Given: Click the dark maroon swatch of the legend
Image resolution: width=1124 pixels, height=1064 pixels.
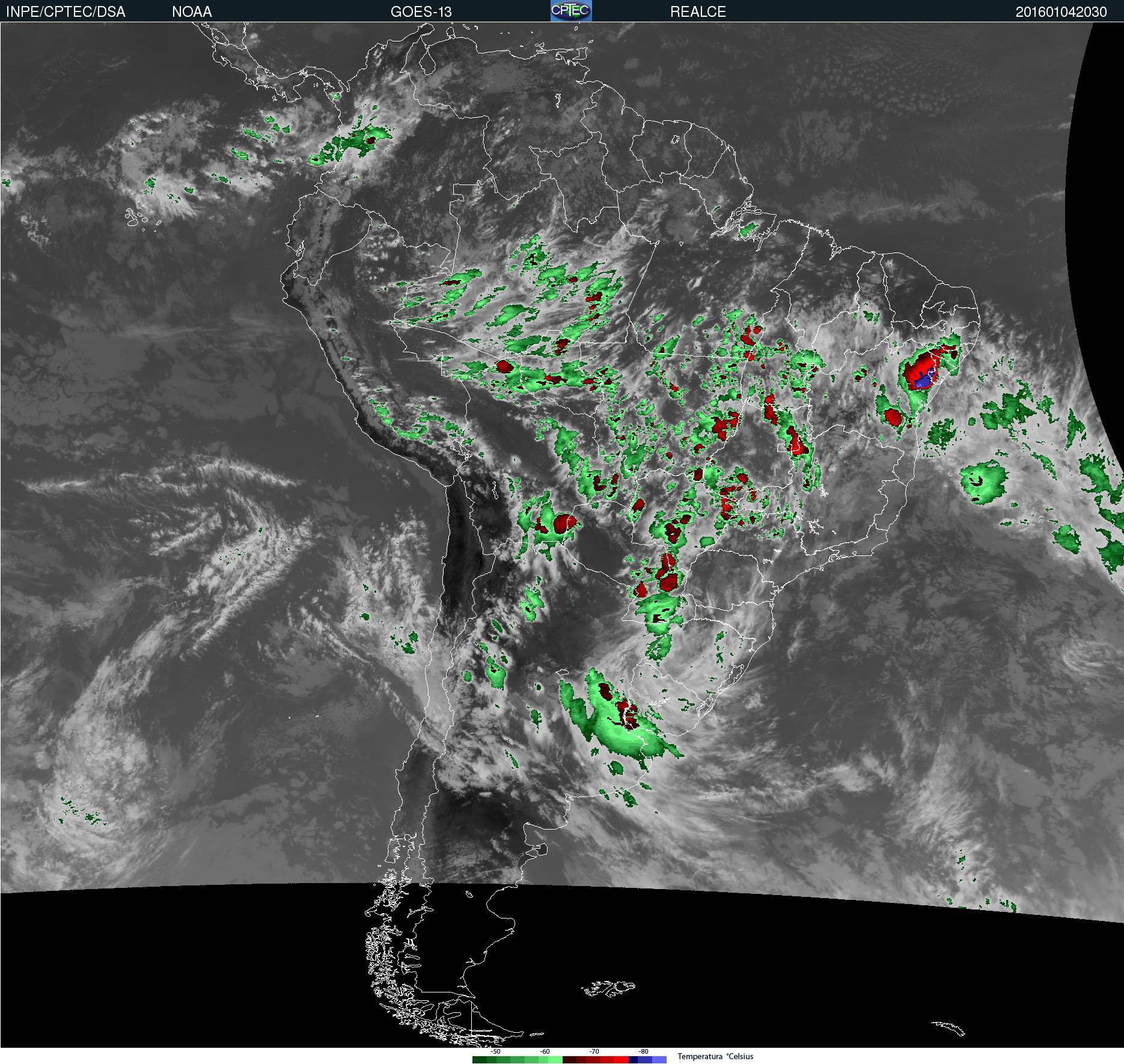Looking at the screenshot, I should pos(569,1060).
